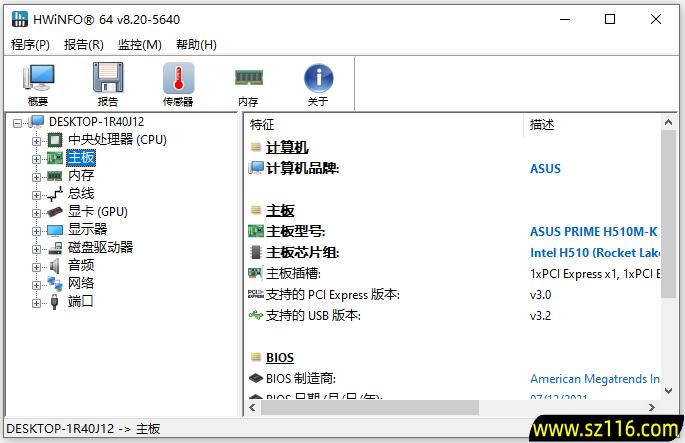Click the RAM icon beside 内存 in tree
Image resolution: width=685 pixels, height=443 pixels.
click(55, 176)
